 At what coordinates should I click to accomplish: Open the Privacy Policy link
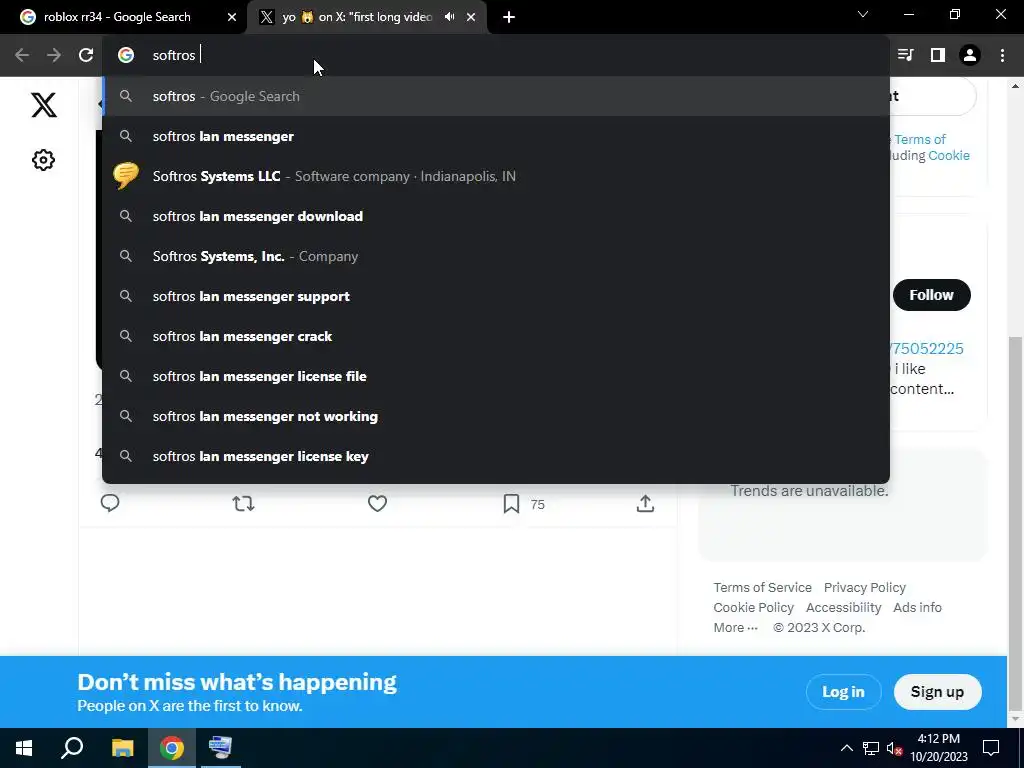[865, 587]
